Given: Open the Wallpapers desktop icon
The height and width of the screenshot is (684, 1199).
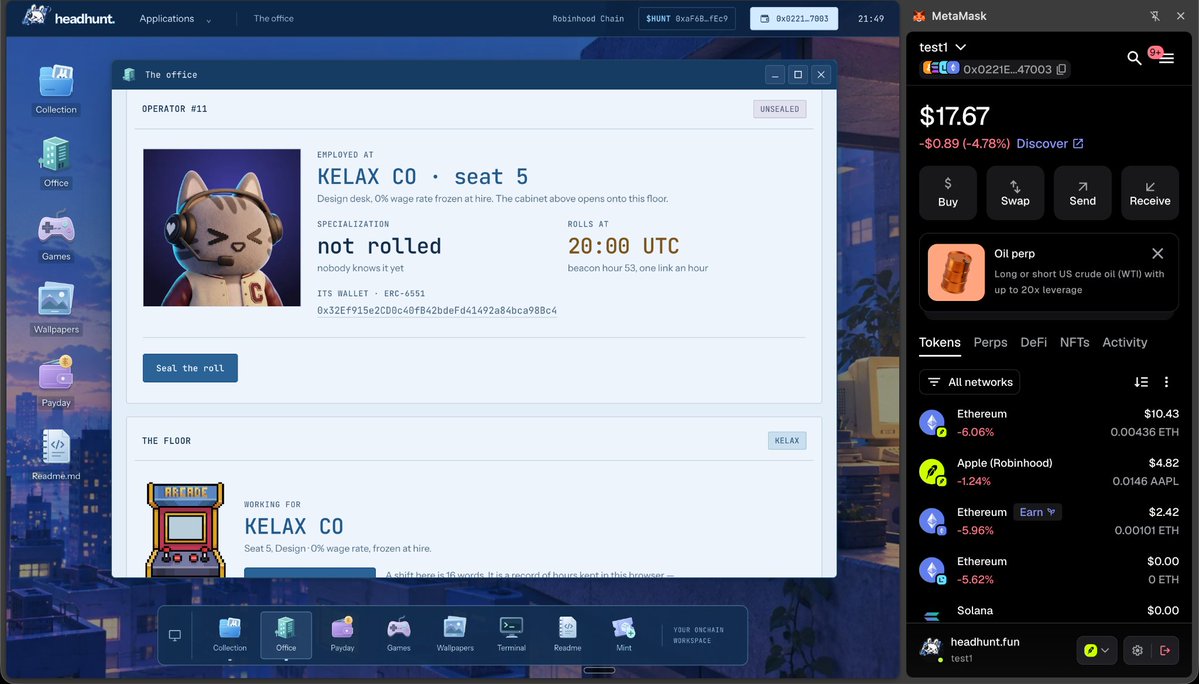Looking at the screenshot, I should tap(56, 309).
